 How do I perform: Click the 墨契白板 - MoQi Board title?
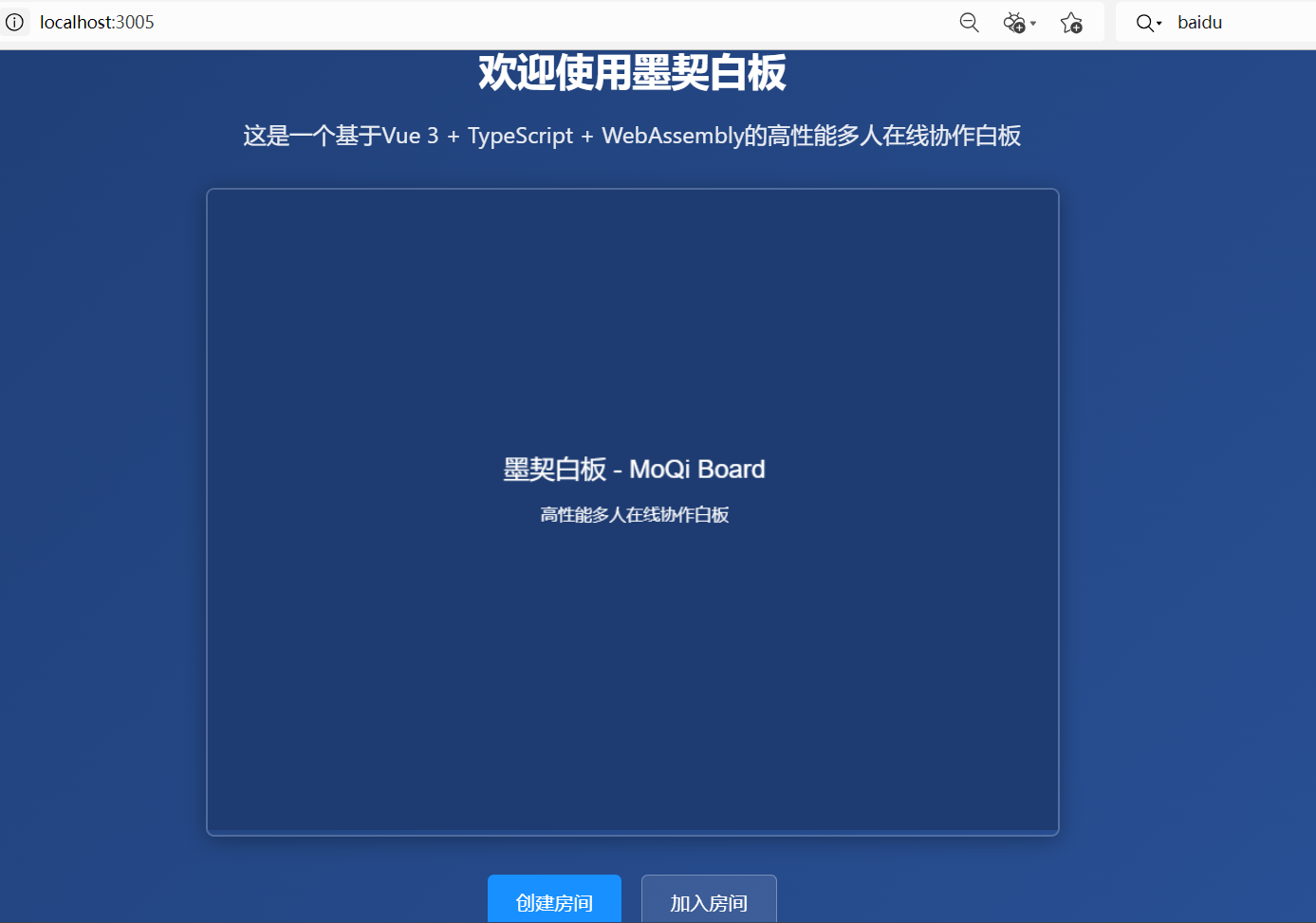(x=634, y=469)
